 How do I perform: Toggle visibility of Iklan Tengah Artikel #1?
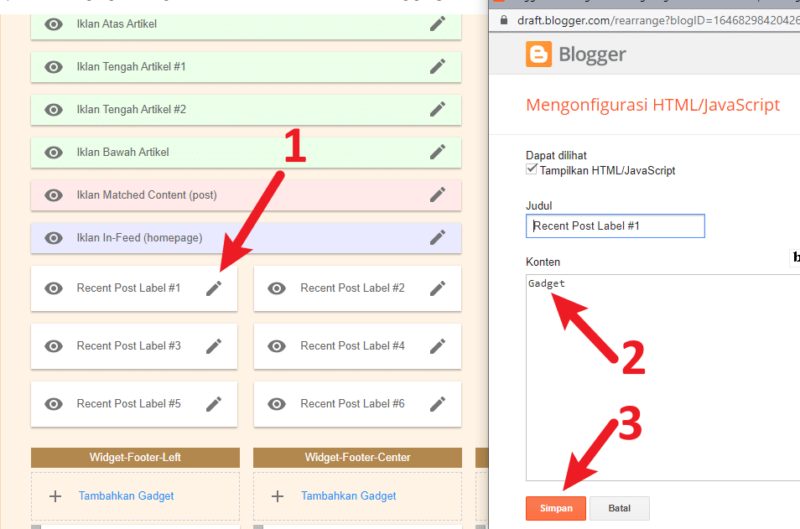54,67
